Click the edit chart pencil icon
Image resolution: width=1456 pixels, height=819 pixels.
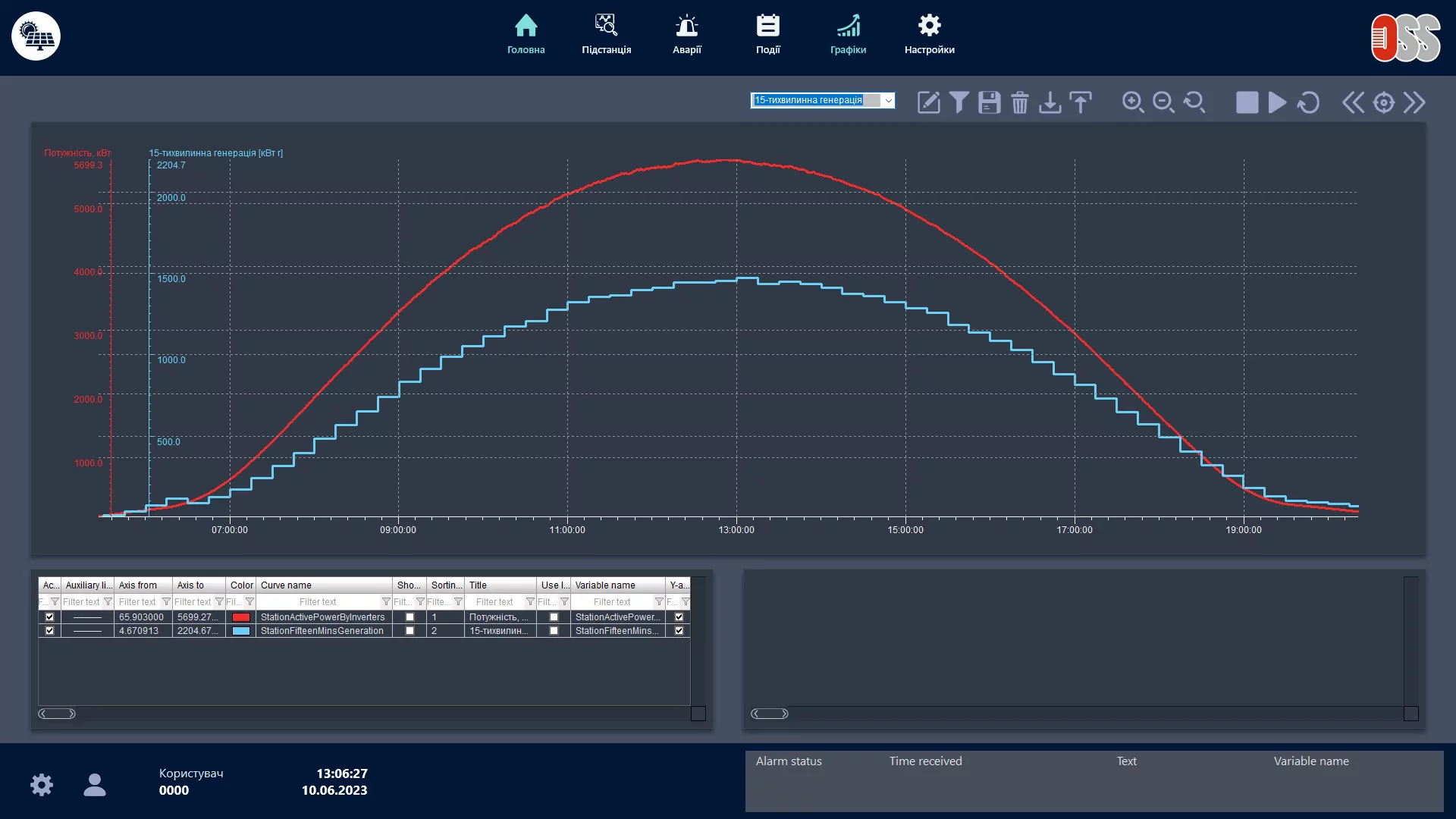pyautogui.click(x=928, y=102)
